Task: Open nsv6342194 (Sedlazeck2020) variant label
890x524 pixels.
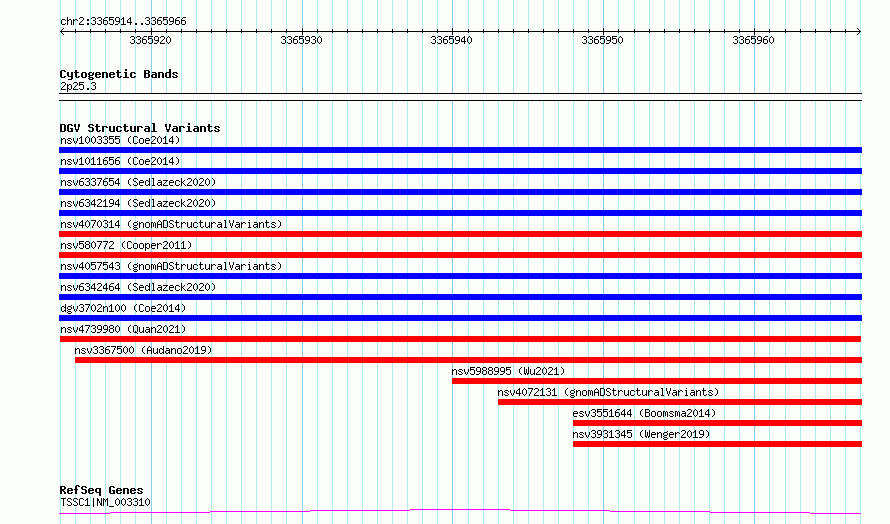Action: click(138, 203)
